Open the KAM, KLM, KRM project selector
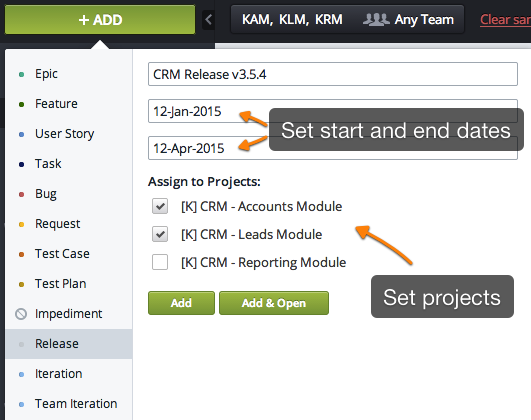531x420 pixels. (x=292, y=20)
